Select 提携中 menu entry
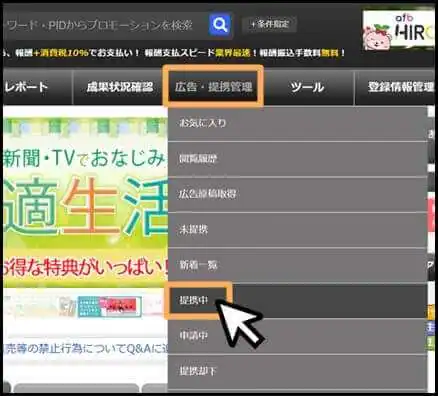Image resolution: width=438 pixels, height=396 pixels. [x=297, y=301]
